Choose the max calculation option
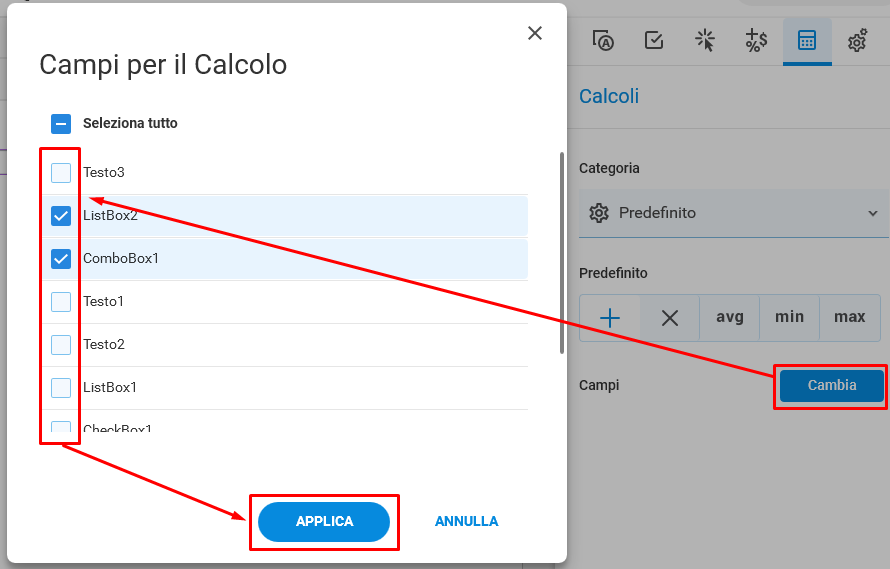890x569 pixels. click(850, 317)
